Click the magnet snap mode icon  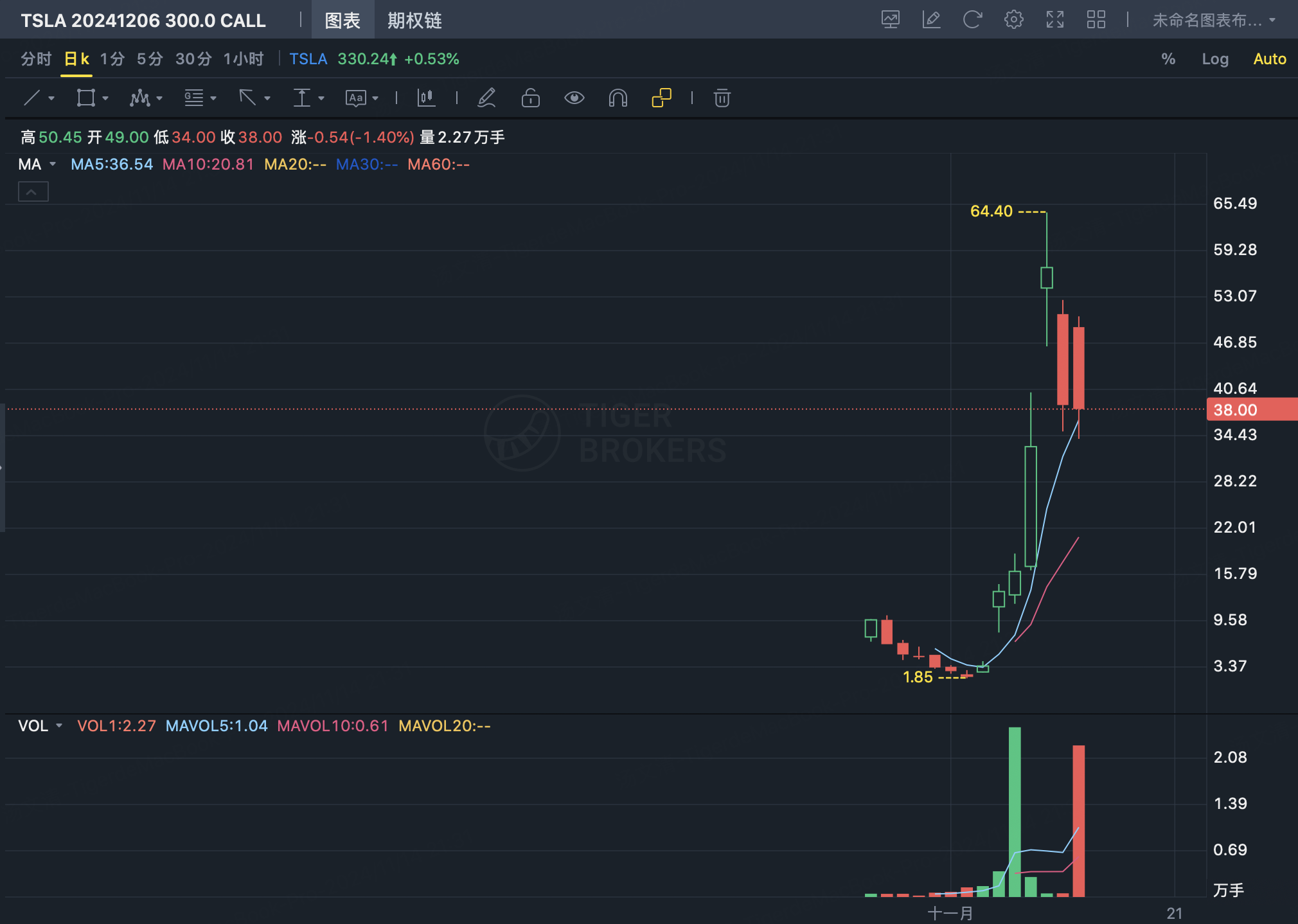click(618, 98)
